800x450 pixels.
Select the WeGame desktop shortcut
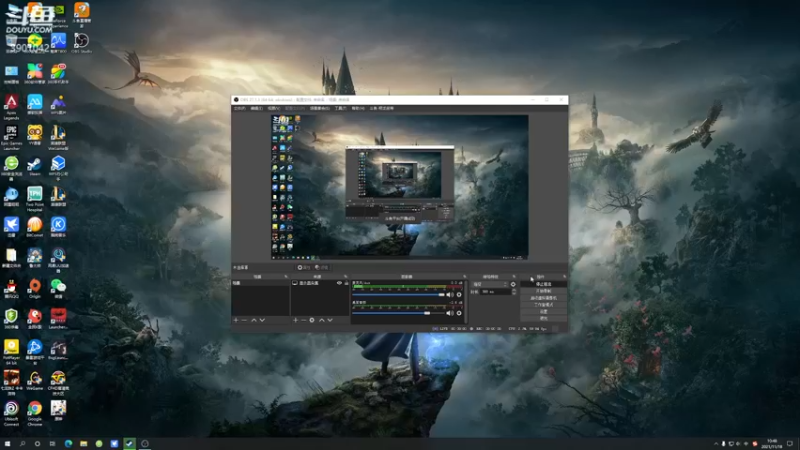(35, 381)
